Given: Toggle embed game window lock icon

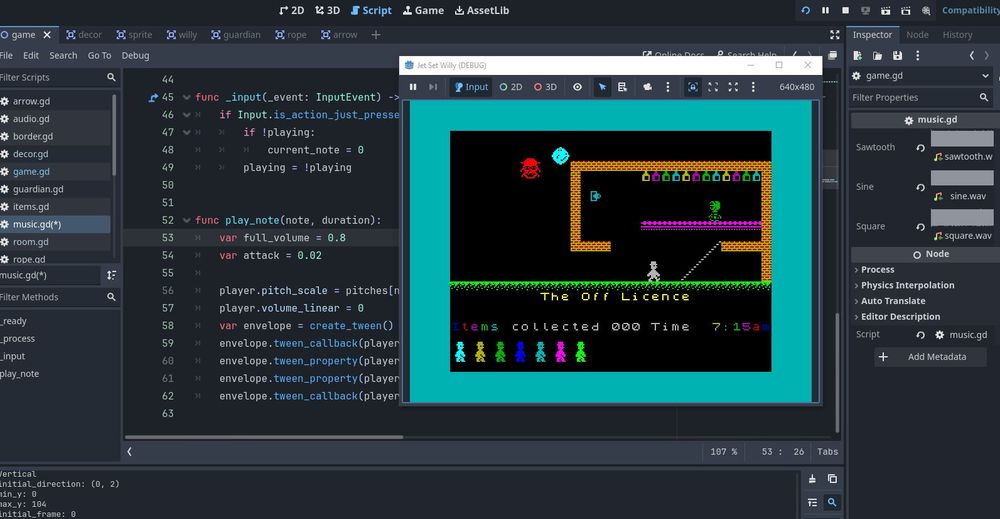Looking at the screenshot, I should click(693, 87).
